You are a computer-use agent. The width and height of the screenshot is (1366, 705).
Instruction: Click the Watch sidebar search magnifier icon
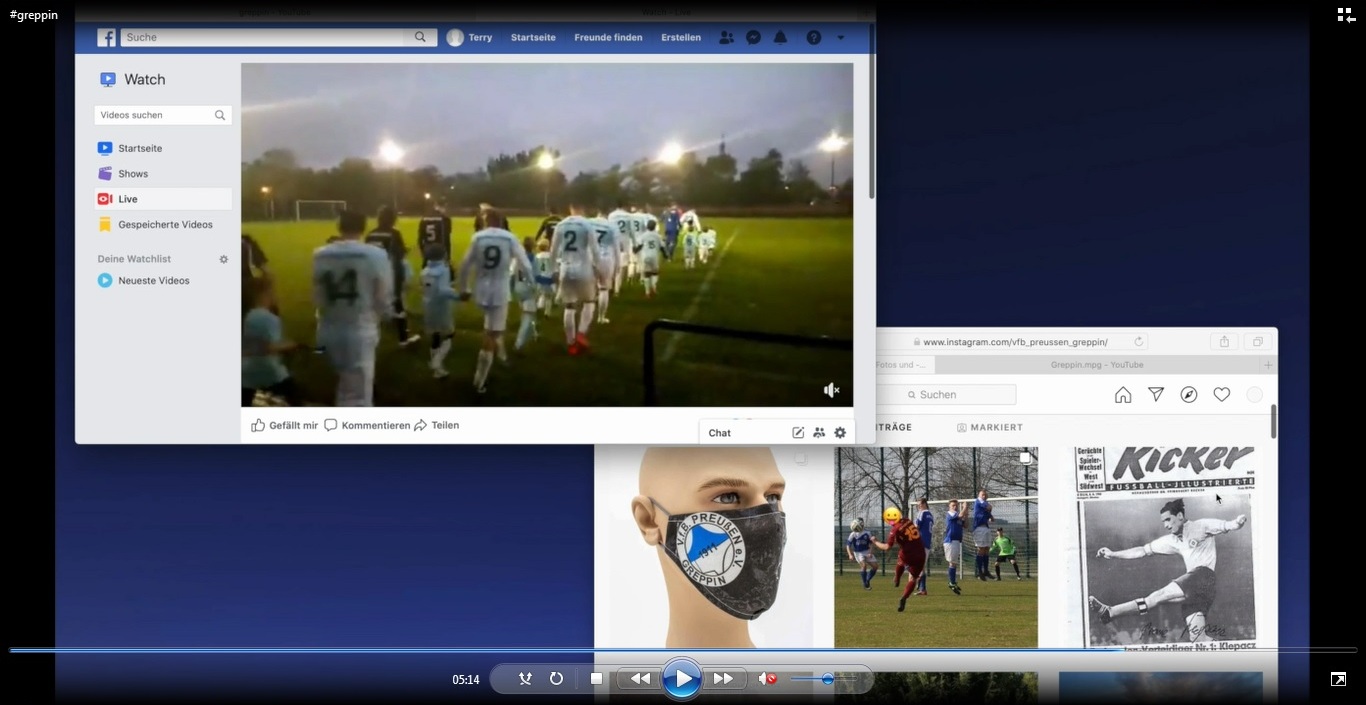pyautogui.click(x=220, y=115)
